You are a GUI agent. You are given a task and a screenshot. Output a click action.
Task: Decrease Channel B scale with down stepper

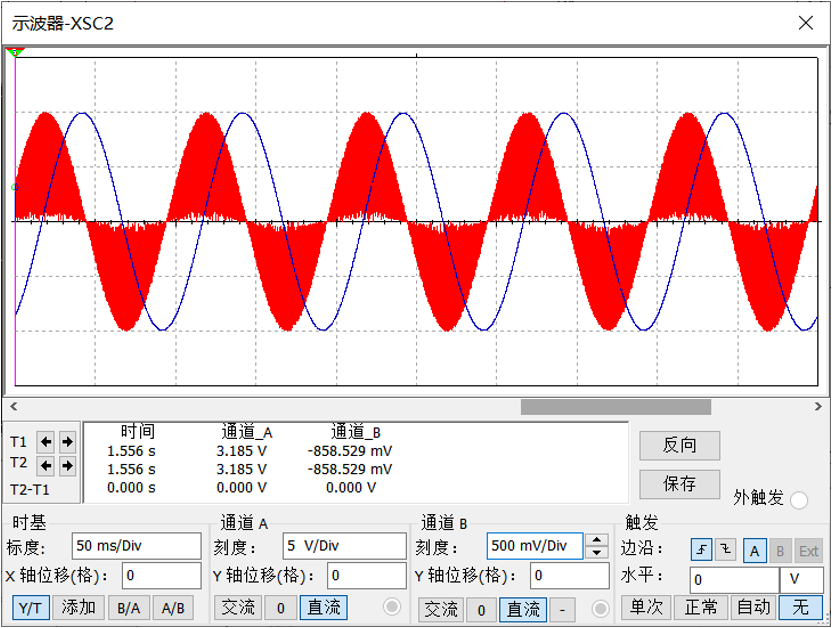597,552
